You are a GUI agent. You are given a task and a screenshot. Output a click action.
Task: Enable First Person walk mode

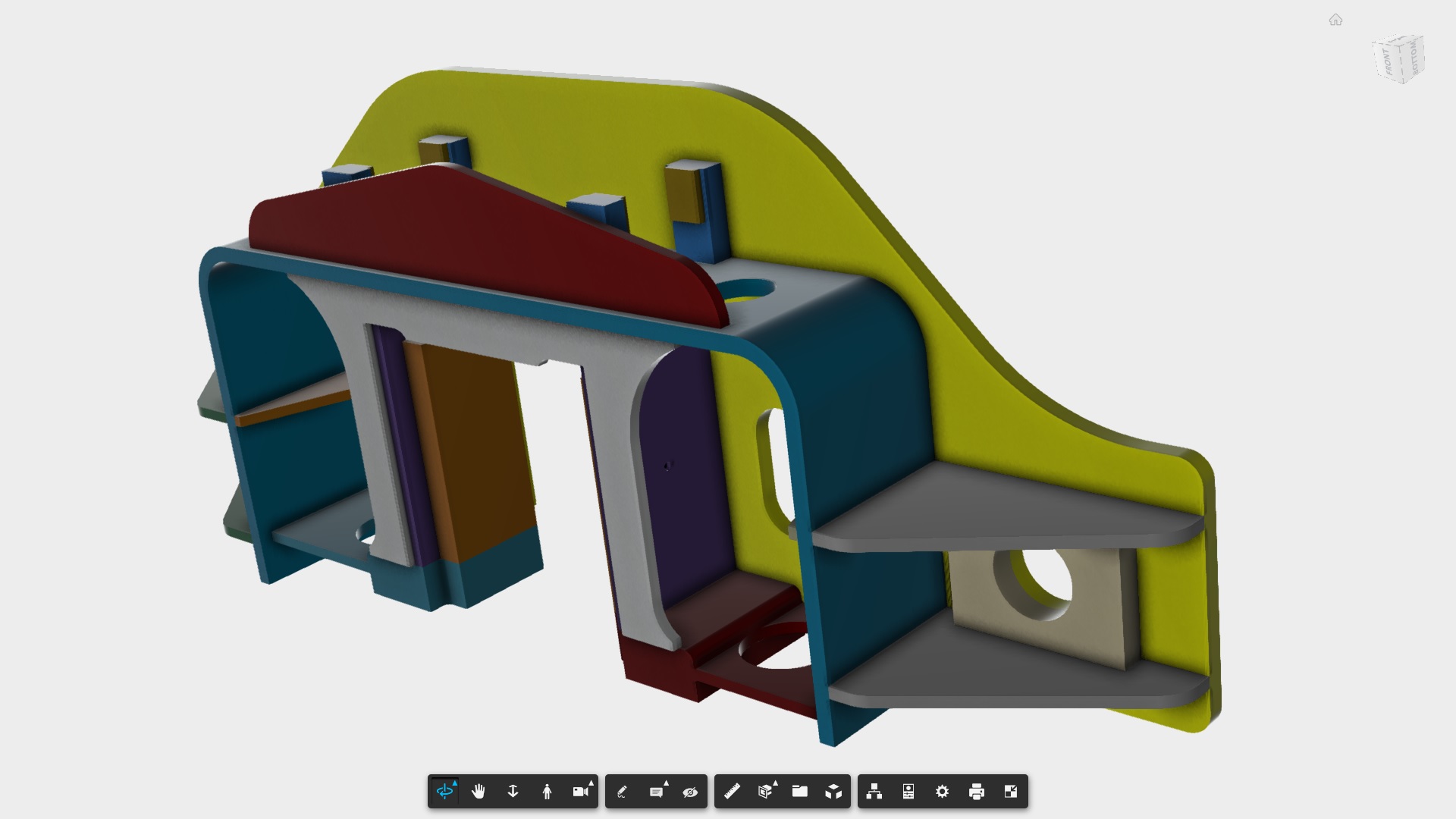[547, 792]
